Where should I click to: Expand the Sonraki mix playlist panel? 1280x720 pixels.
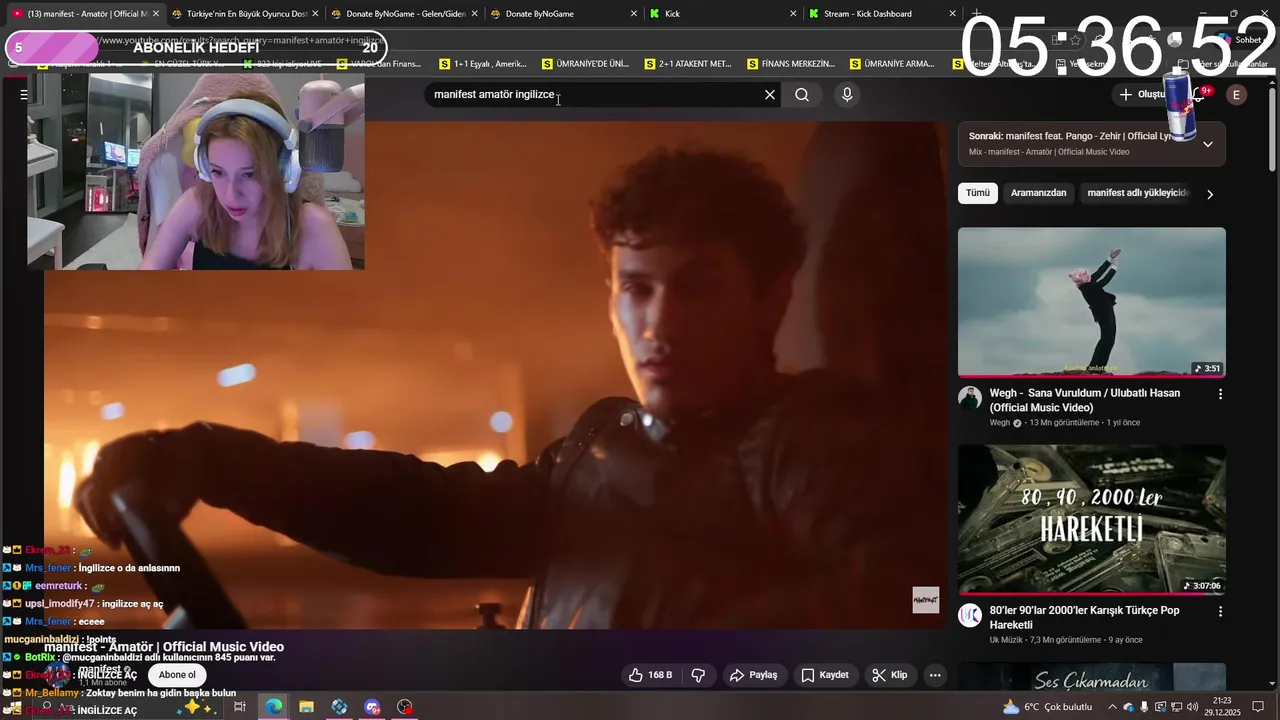click(x=1207, y=144)
